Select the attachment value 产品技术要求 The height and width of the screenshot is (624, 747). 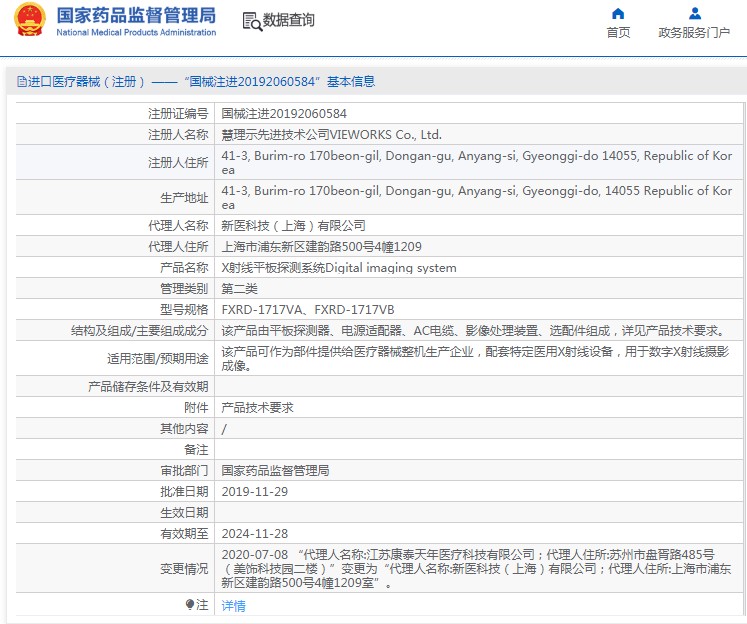coord(257,407)
